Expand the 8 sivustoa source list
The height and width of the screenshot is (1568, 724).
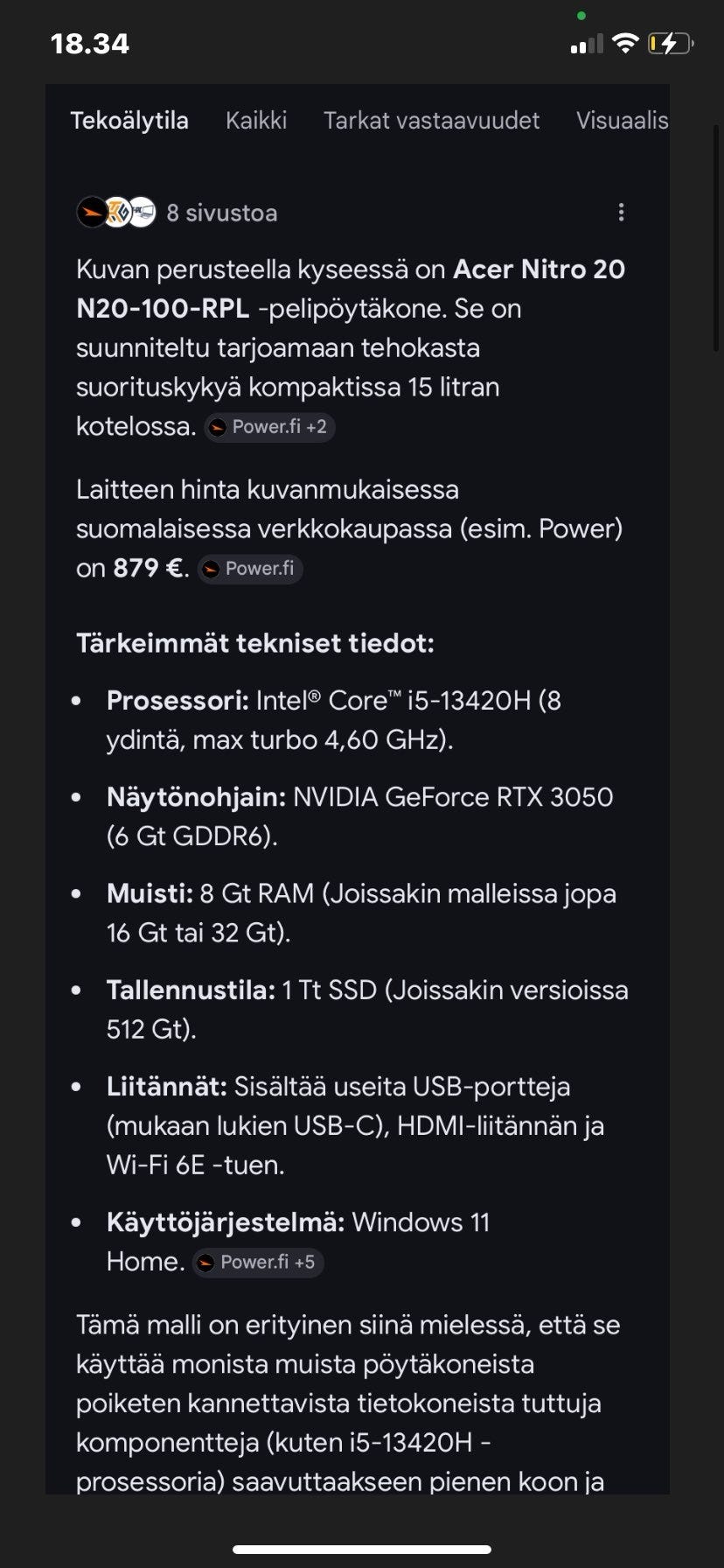click(x=221, y=213)
